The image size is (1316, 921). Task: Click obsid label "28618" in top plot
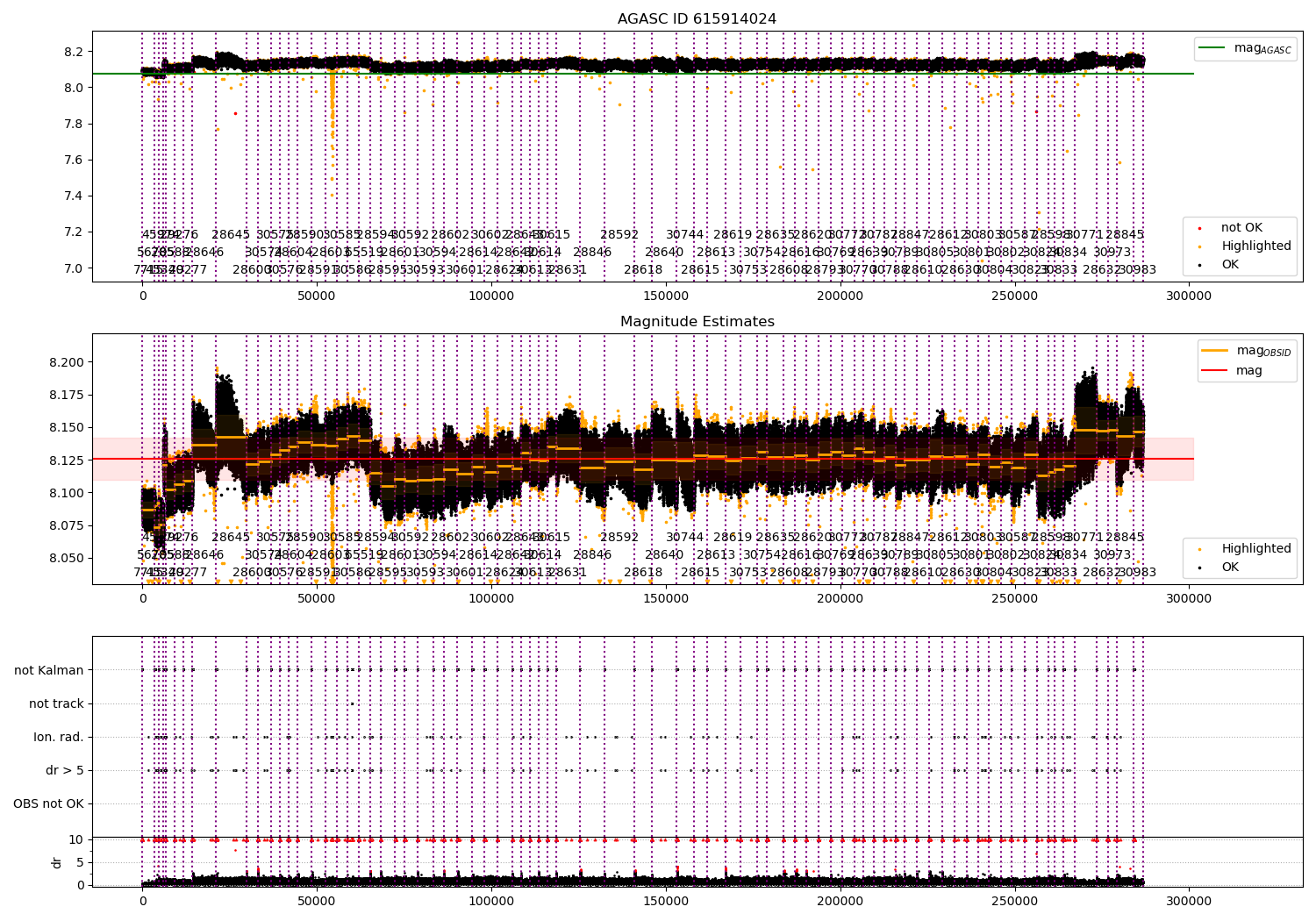(643, 270)
